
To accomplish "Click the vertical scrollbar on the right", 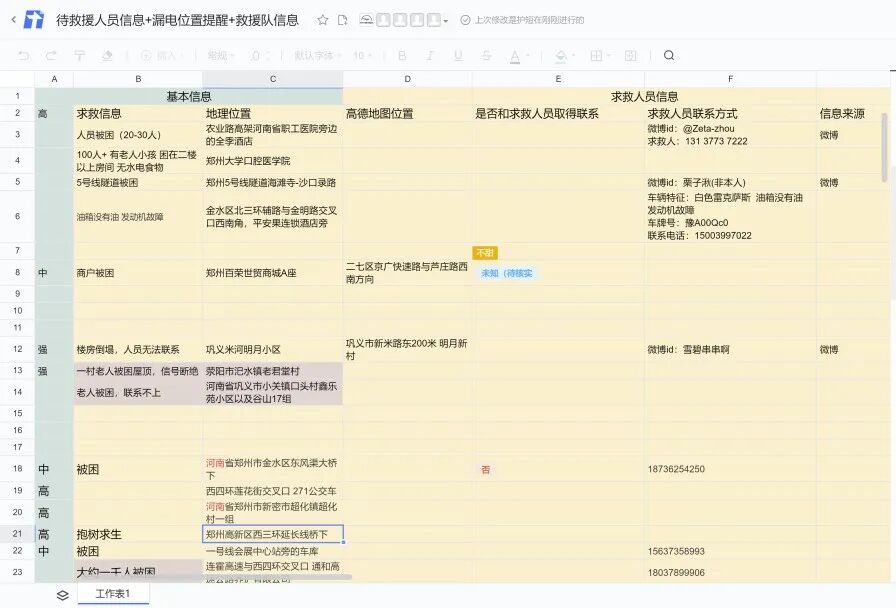I will 885,147.
